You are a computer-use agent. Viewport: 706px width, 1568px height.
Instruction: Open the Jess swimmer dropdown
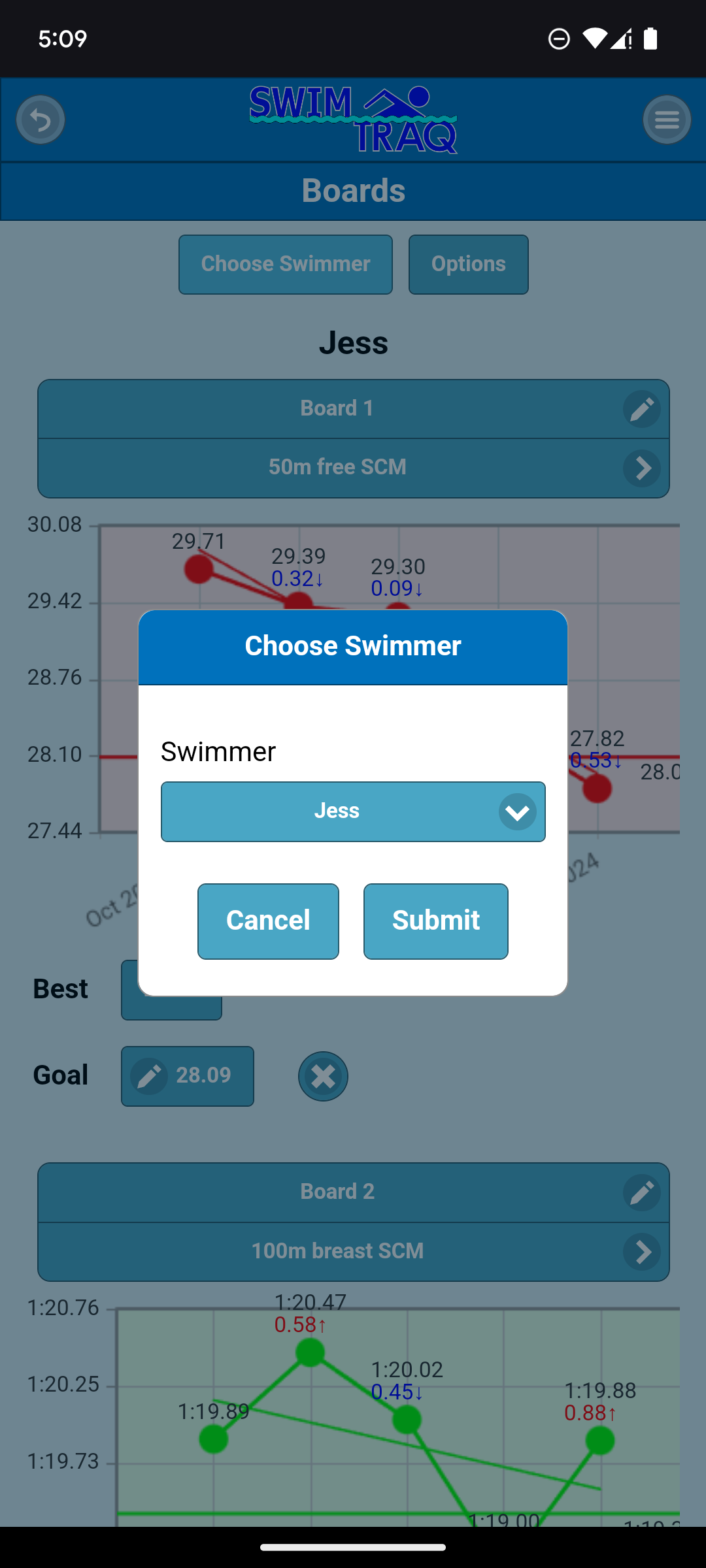[x=353, y=811]
